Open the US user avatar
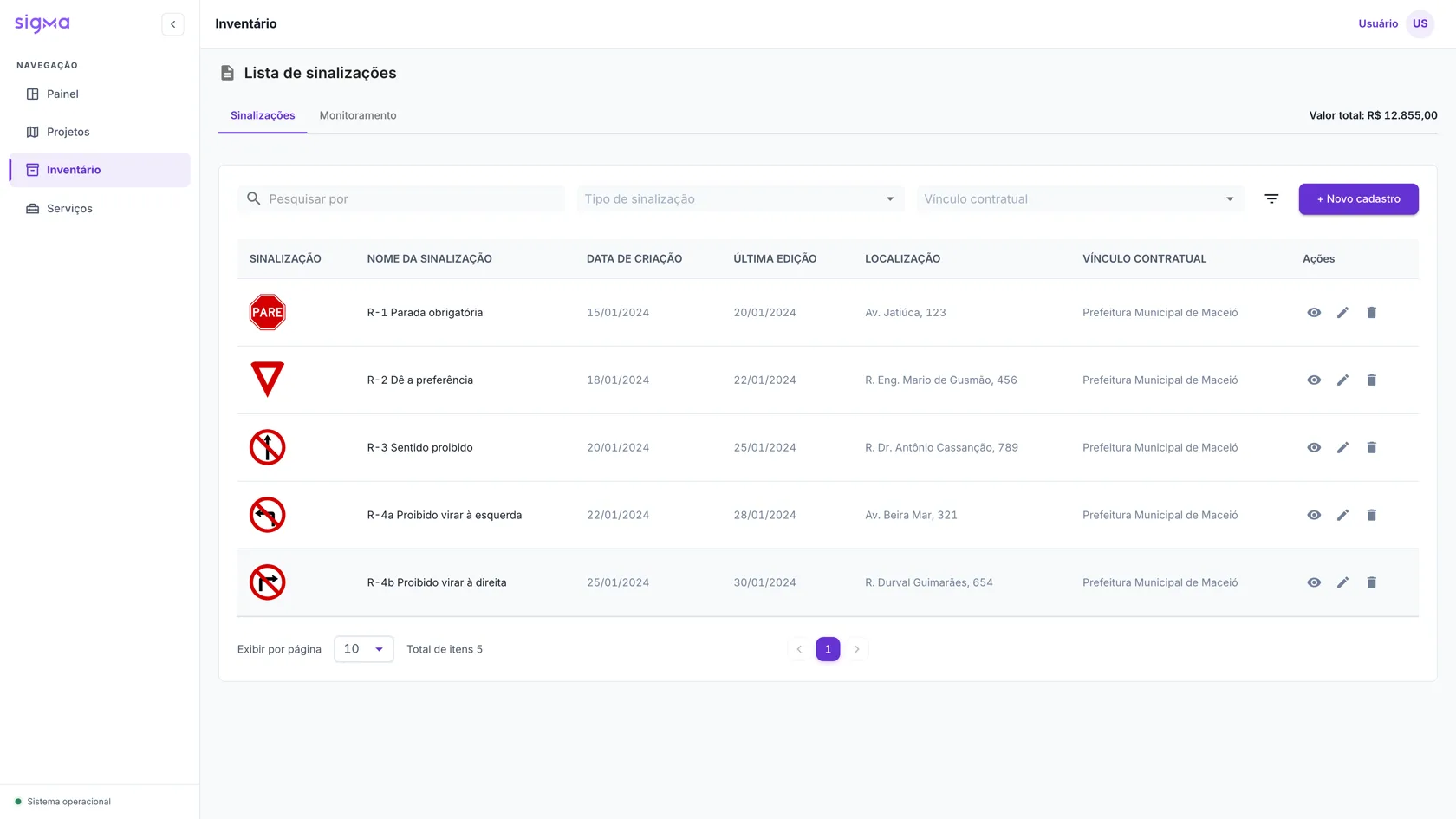1456x819 pixels. tap(1420, 23)
